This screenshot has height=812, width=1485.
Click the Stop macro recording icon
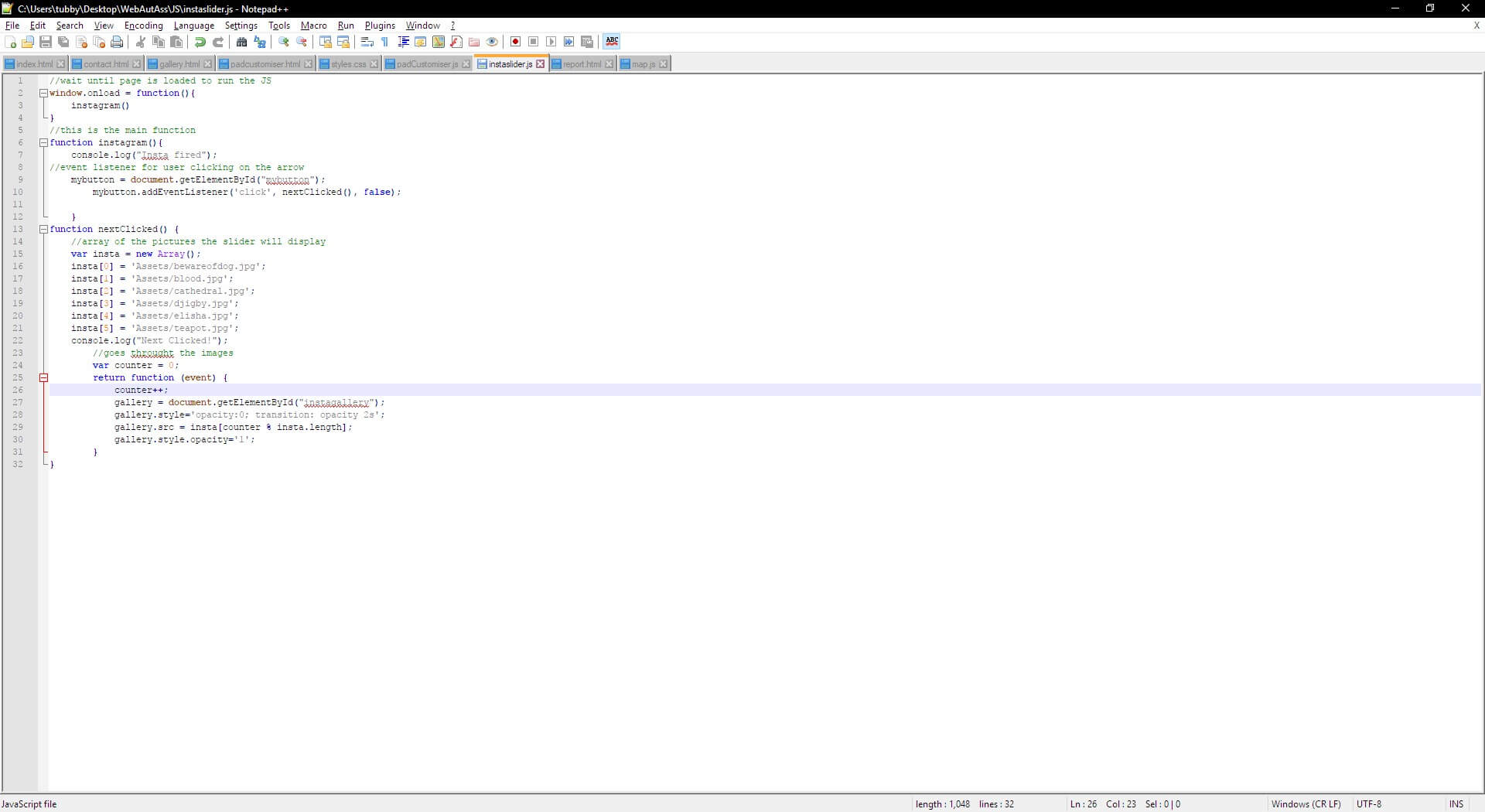click(534, 42)
